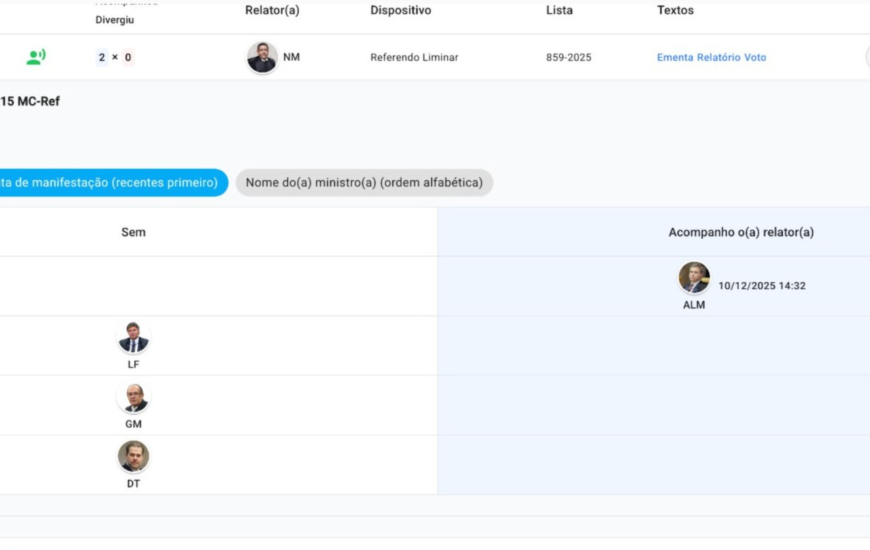The height and width of the screenshot is (550, 870).
Task: Click minister GM's avatar
Action: 133,398
